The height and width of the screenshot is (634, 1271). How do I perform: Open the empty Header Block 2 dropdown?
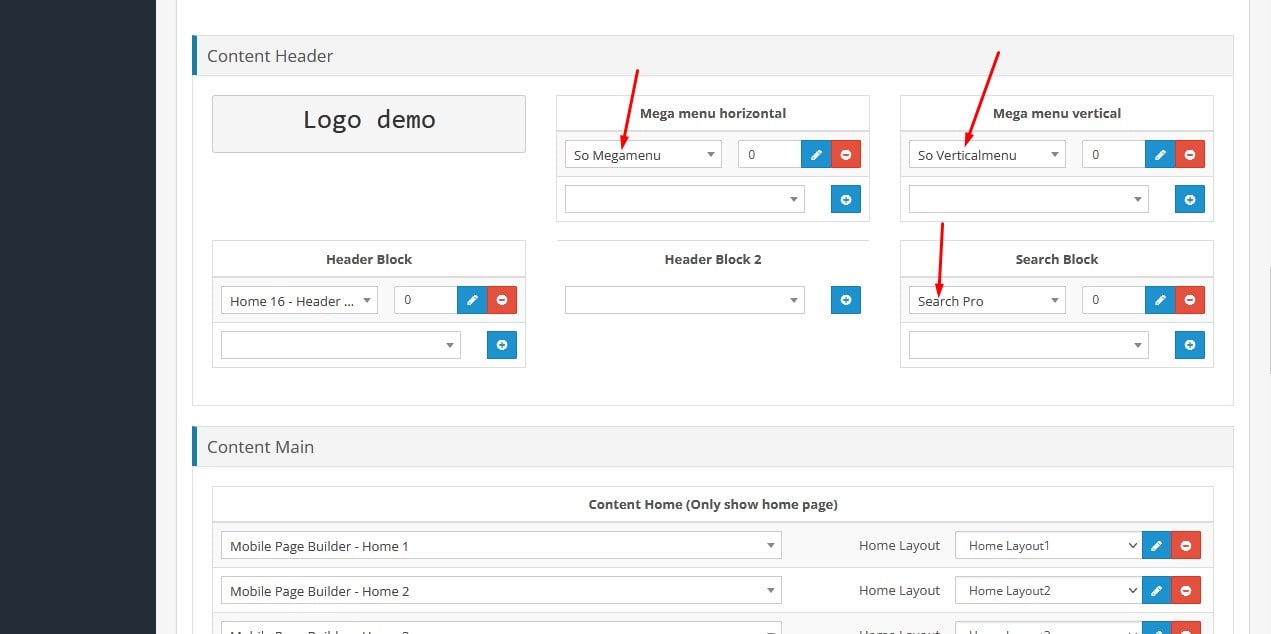click(685, 300)
